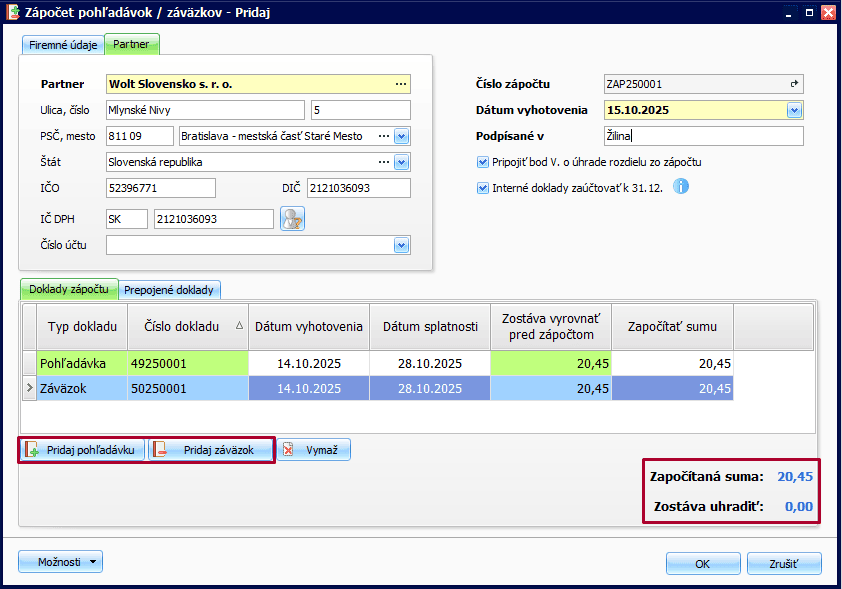Viewport: 842px width, 589px height.
Task: Click the Číslo dokladu column sort arrow
Action: [238, 326]
